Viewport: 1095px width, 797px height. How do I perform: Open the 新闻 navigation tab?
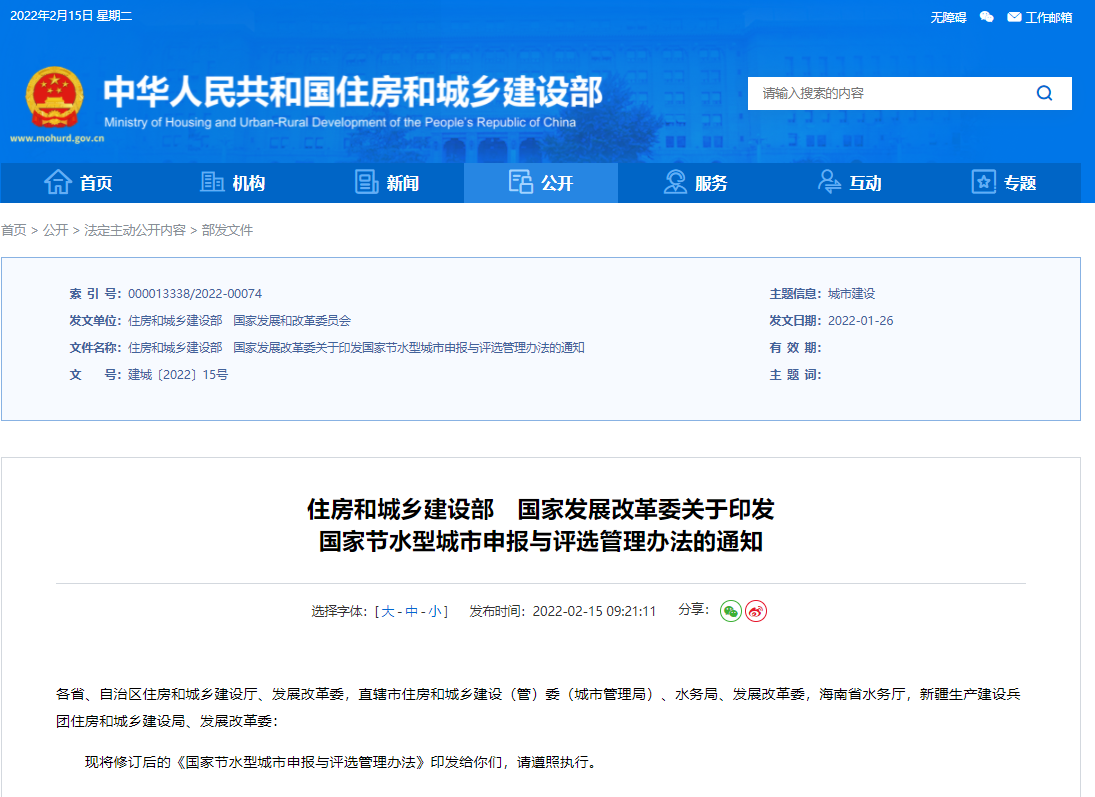387,183
